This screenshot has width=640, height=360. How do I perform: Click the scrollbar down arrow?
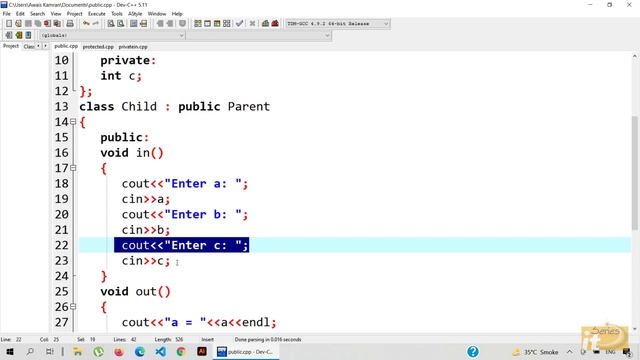635,329
